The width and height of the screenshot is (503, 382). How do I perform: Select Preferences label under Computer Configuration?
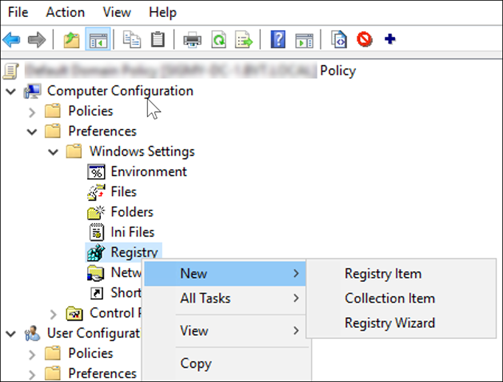pyautogui.click(x=102, y=131)
